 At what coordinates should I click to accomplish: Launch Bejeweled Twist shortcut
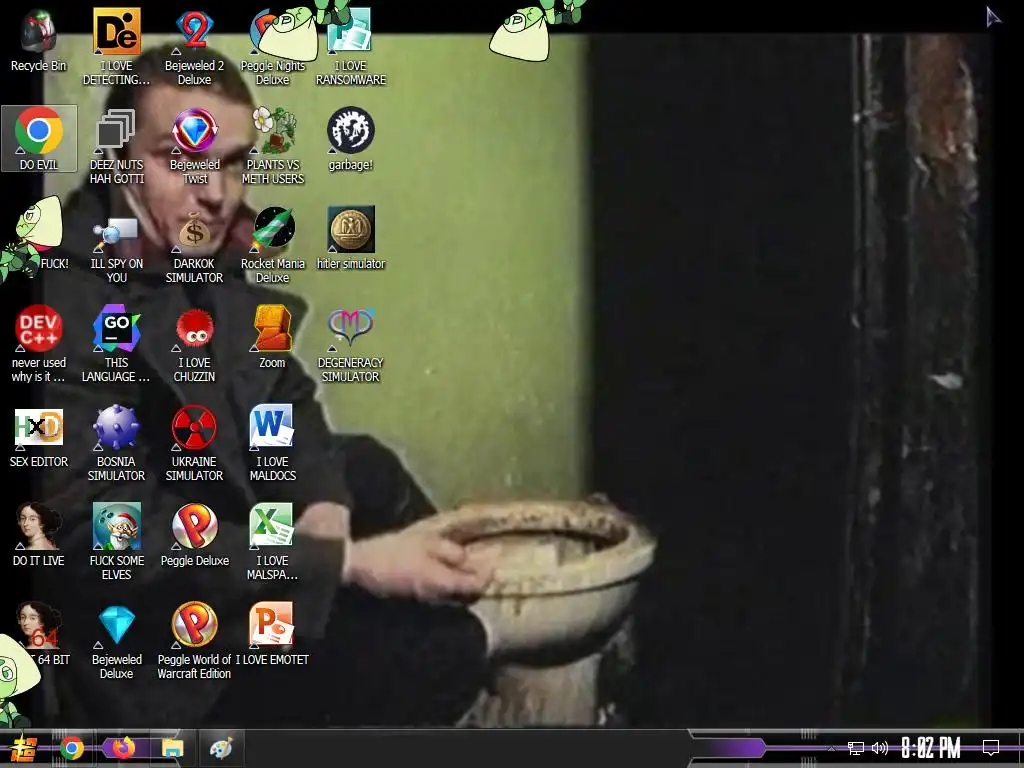(x=194, y=146)
